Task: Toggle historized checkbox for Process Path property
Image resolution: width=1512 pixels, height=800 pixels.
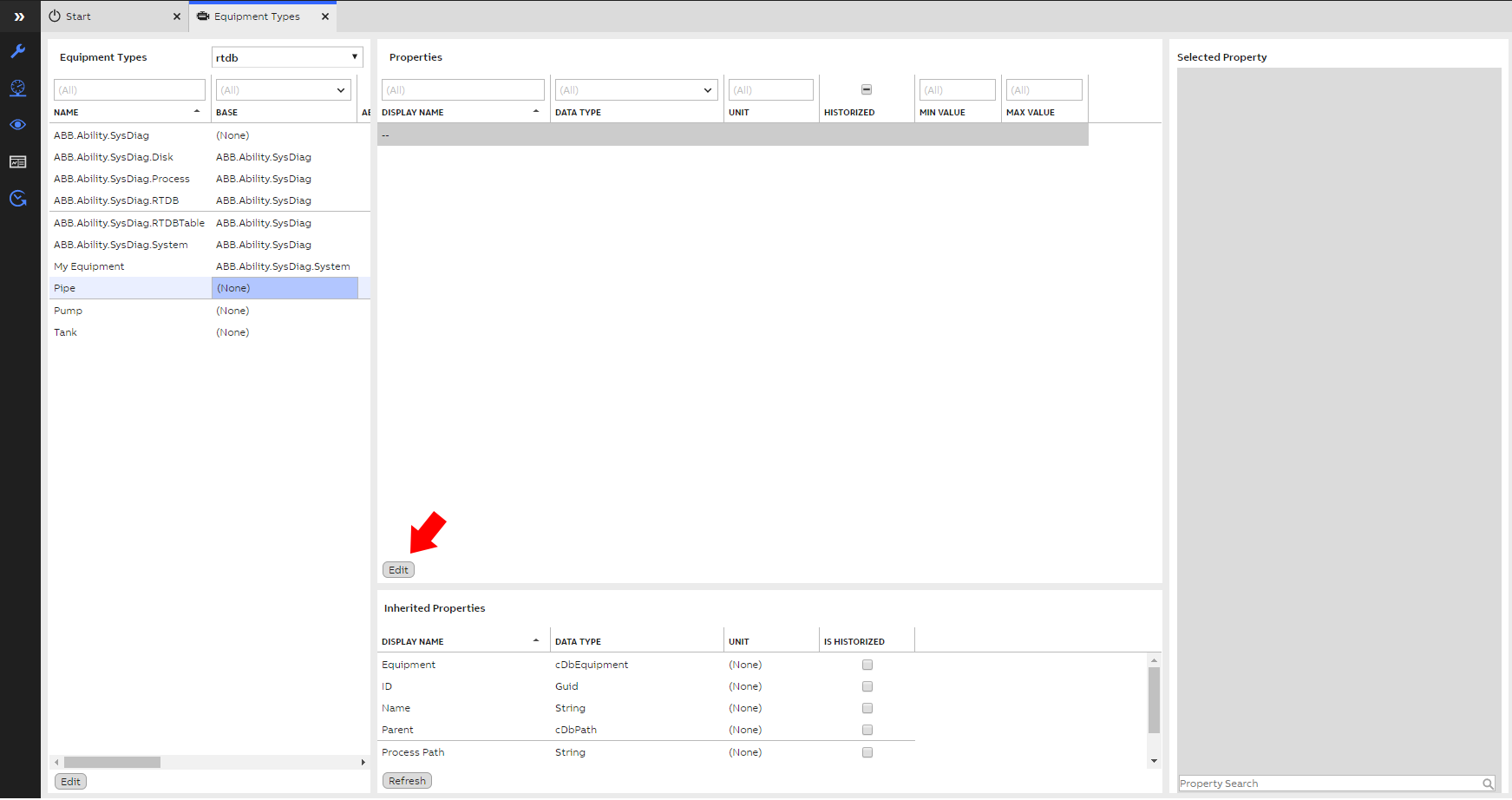Action: click(x=867, y=752)
